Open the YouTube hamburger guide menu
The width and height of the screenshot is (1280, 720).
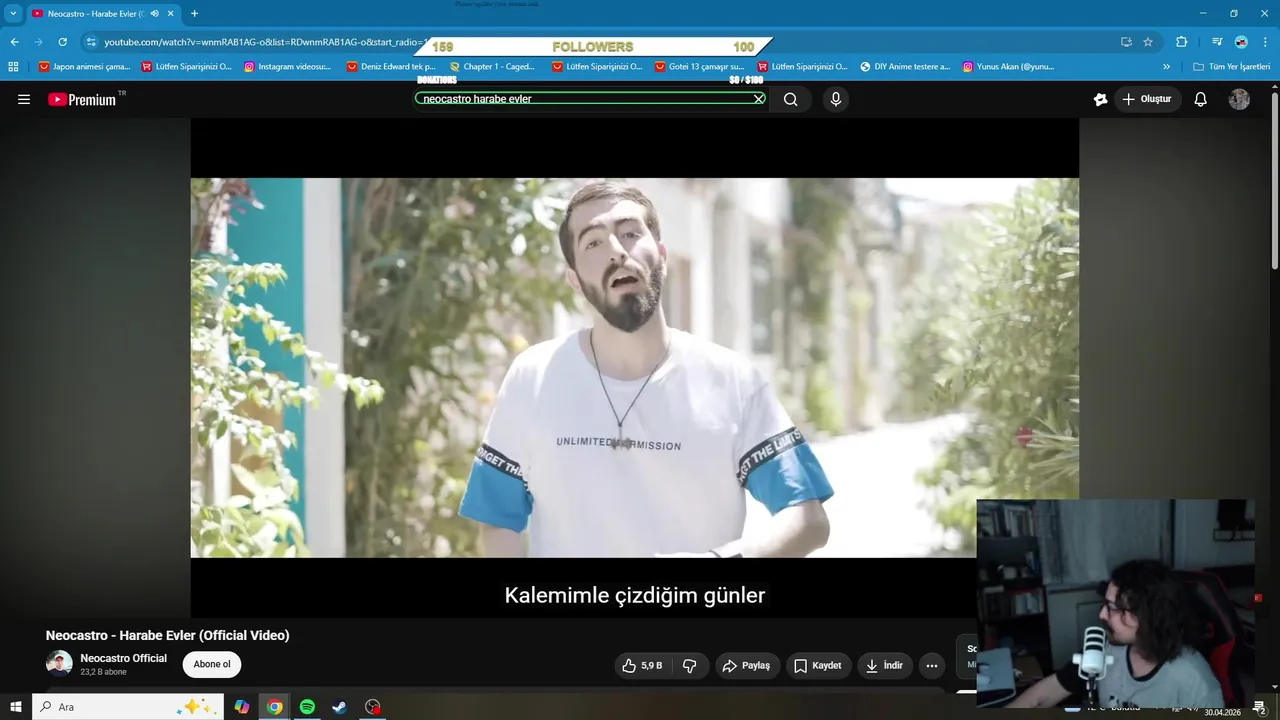pyautogui.click(x=24, y=99)
